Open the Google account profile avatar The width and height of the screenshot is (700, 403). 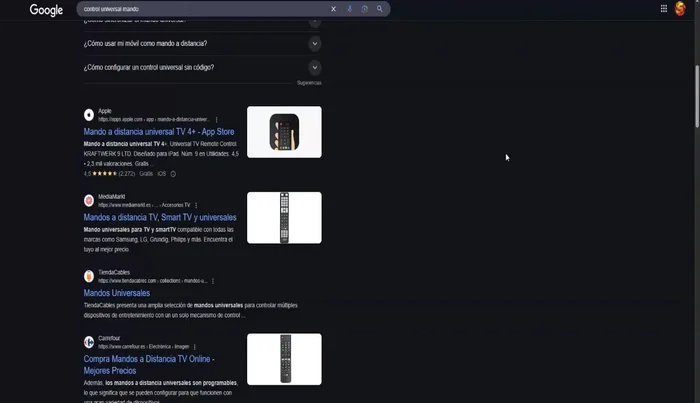(x=681, y=9)
